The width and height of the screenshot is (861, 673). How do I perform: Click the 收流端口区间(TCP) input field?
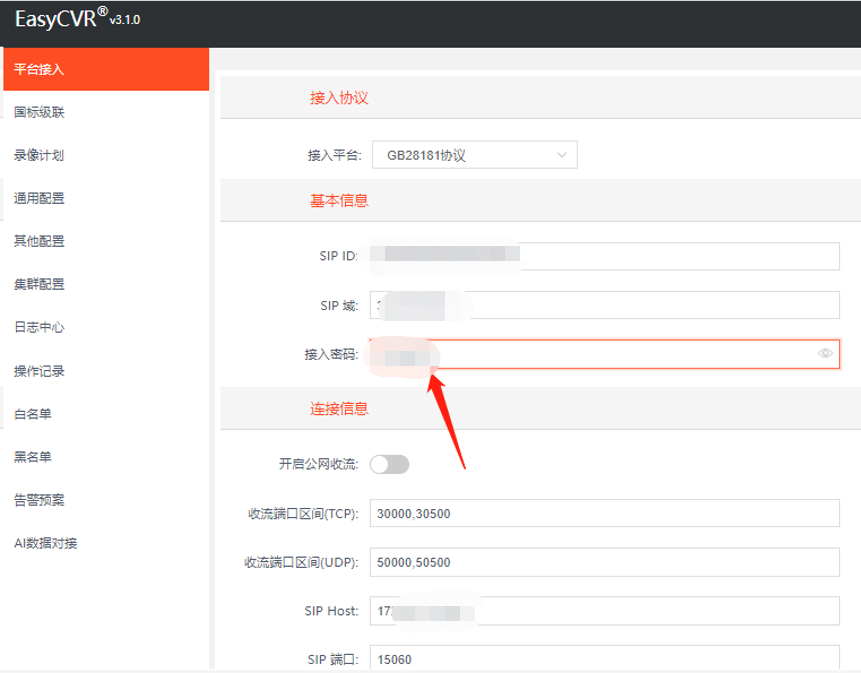pos(600,513)
